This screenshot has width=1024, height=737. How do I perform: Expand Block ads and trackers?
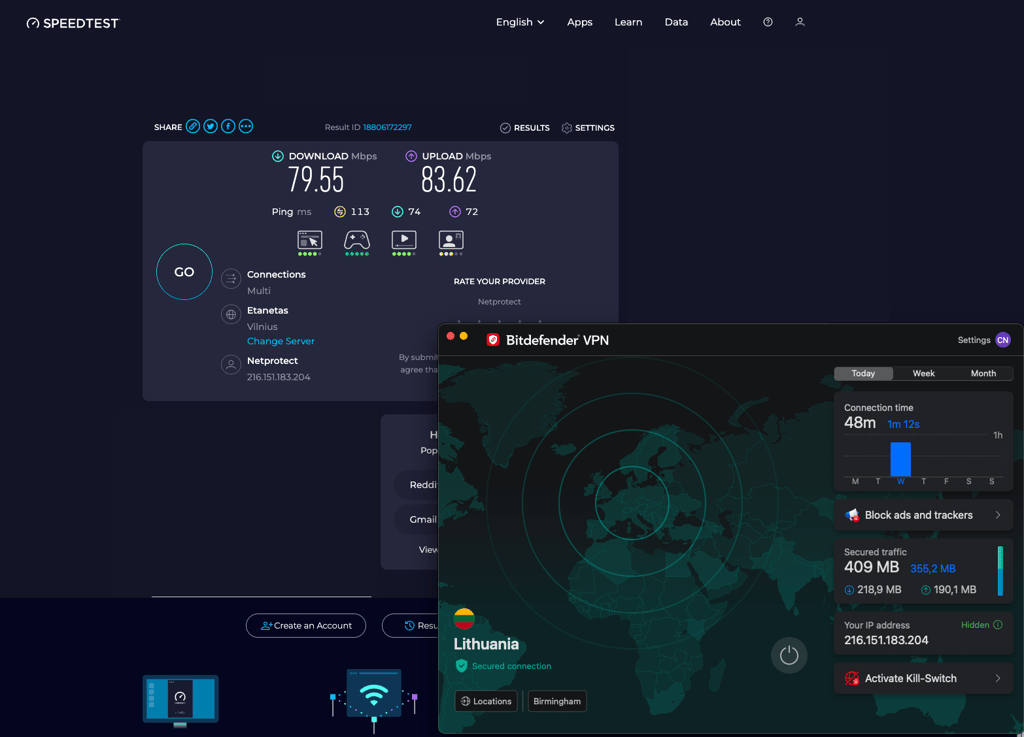point(923,515)
